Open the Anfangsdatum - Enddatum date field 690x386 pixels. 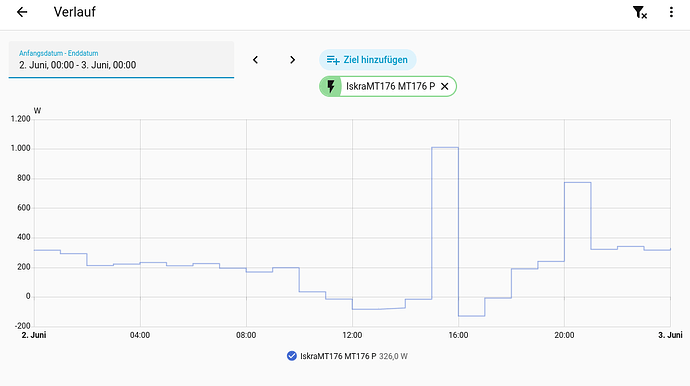point(121,60)
